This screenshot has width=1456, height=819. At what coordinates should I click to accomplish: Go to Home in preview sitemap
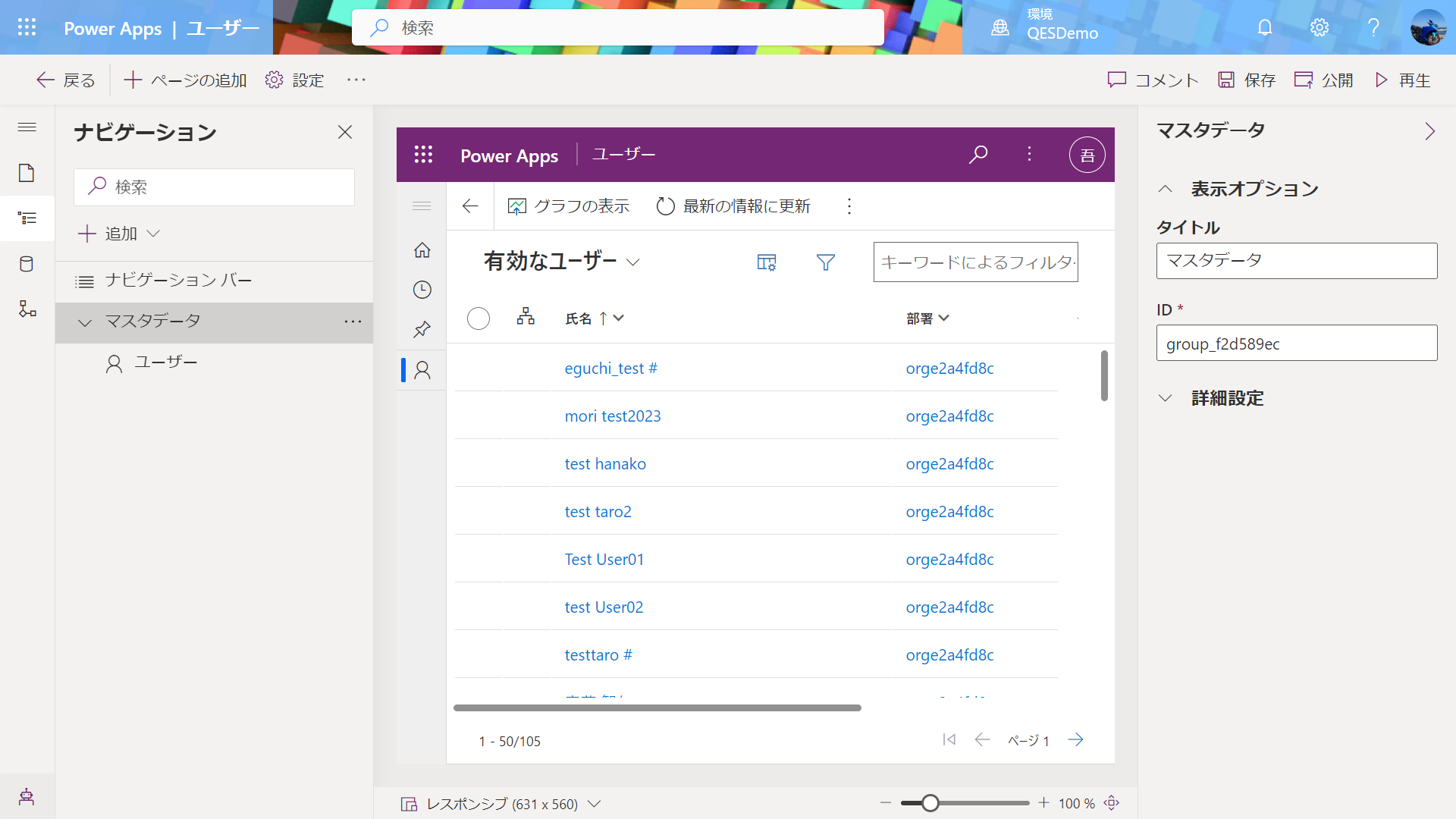tap(422, 250)
